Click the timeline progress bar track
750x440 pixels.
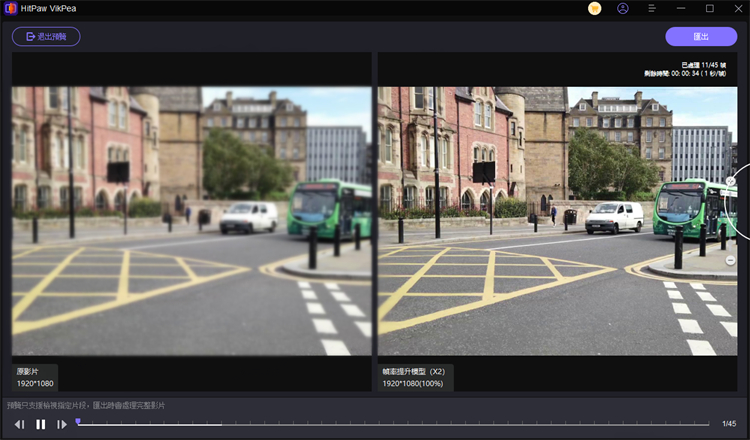pyautogui.click(x=400, y=424)
